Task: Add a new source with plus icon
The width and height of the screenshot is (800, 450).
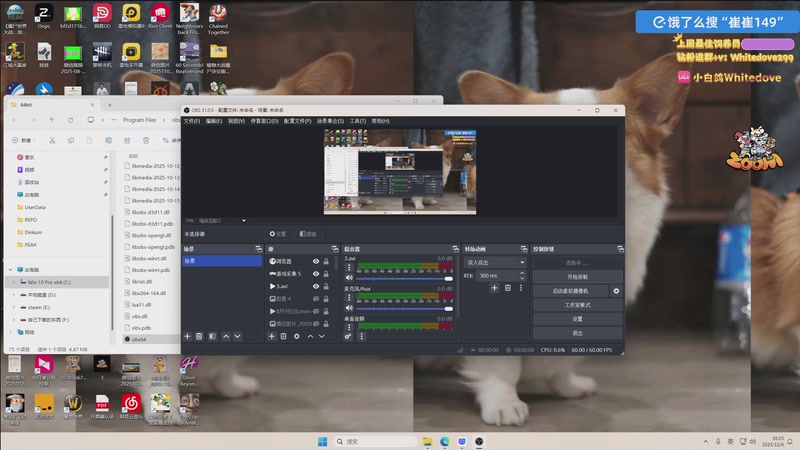Action: 271,337
